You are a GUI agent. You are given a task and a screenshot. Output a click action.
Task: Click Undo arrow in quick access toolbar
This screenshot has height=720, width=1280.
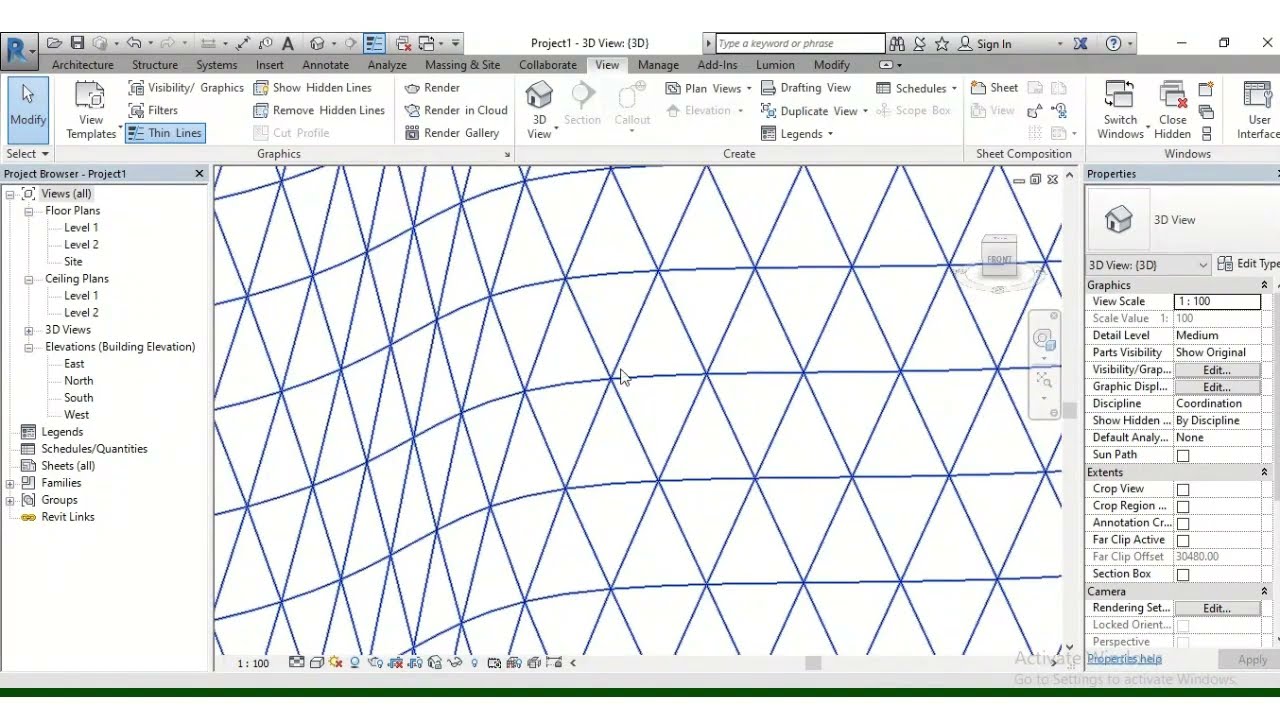click(x=134, y=44)
